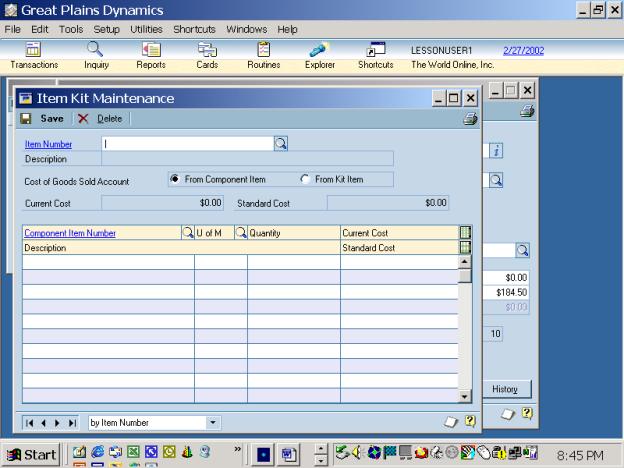Click the red X Delete icon
Screen dimensions: 624x468
83,119
